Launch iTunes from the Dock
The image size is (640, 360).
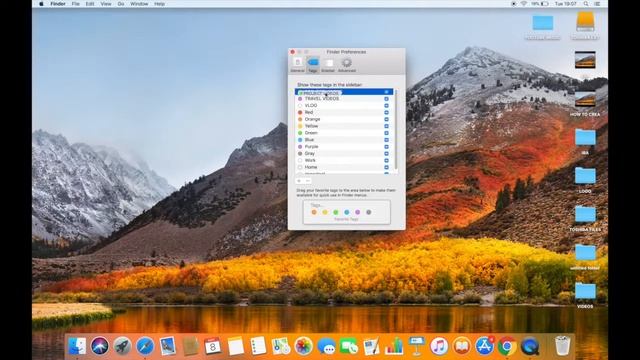pos(439,346)
